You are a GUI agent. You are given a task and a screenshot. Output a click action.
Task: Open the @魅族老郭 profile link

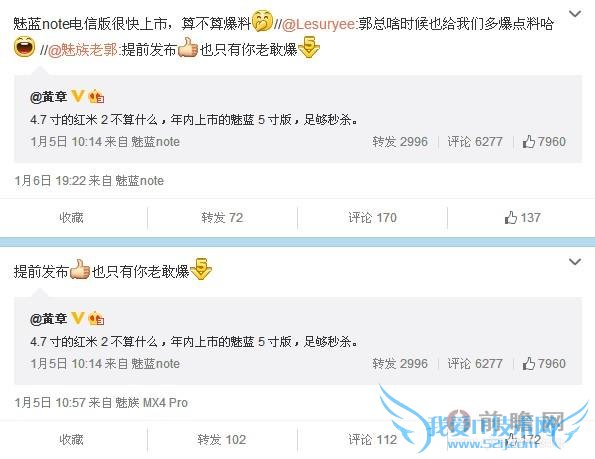pos(83,50)
